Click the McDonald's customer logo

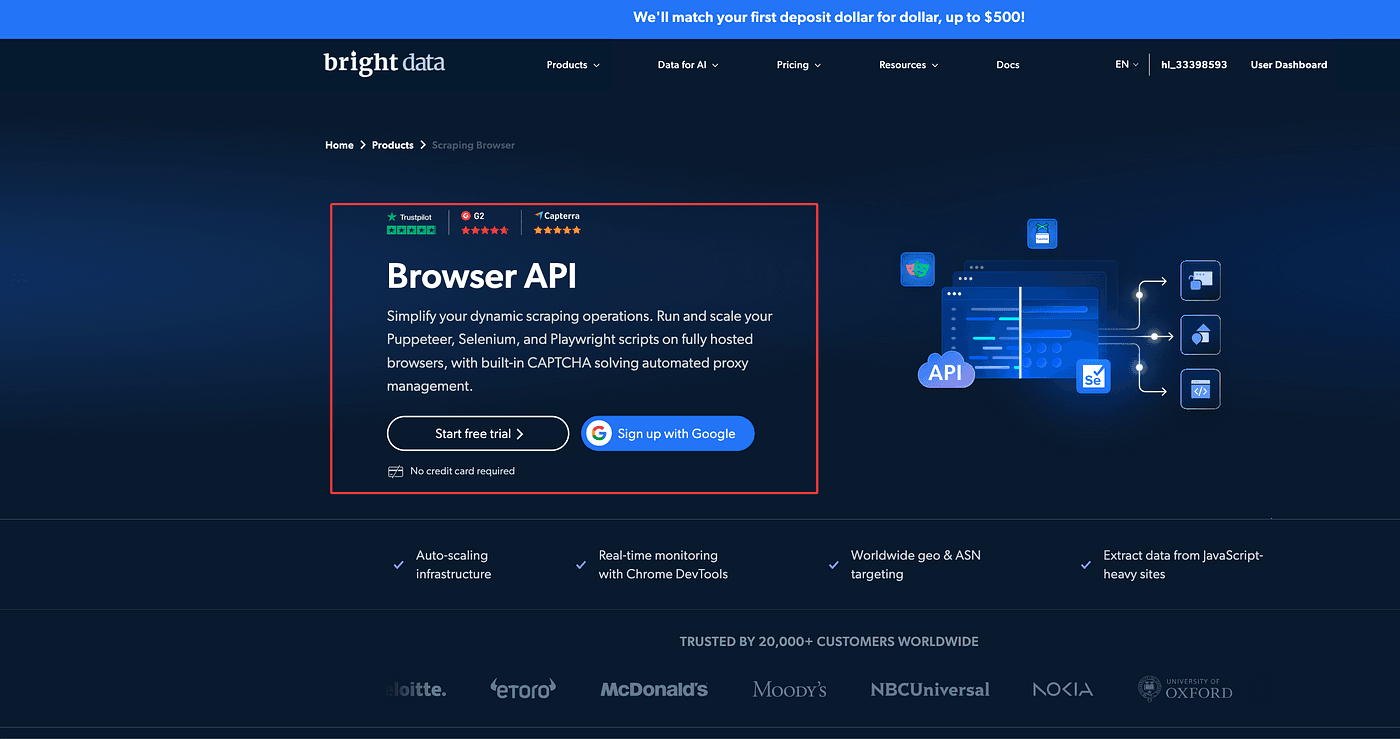click(654, 689)
